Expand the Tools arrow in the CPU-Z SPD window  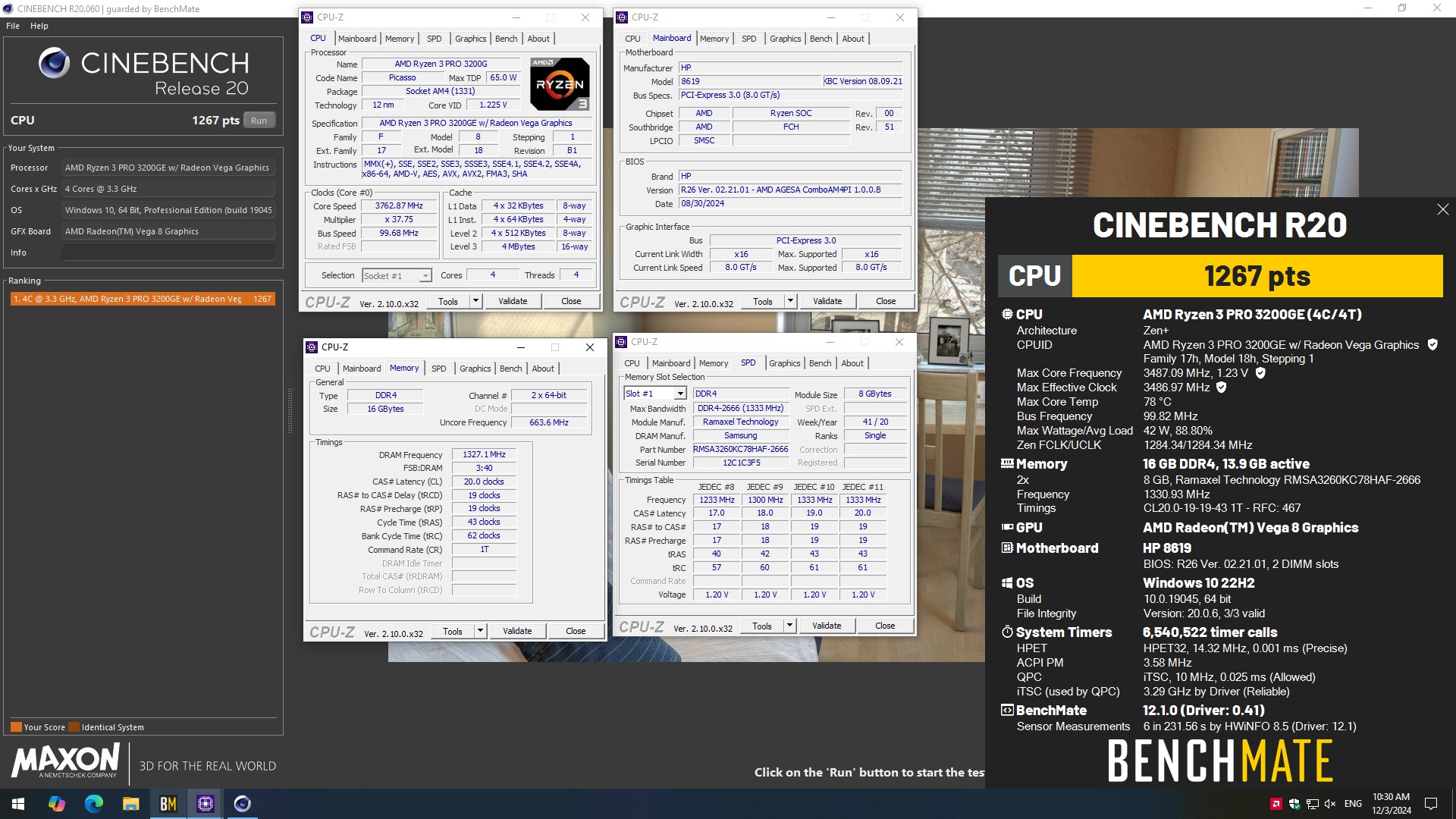point(790,626)
